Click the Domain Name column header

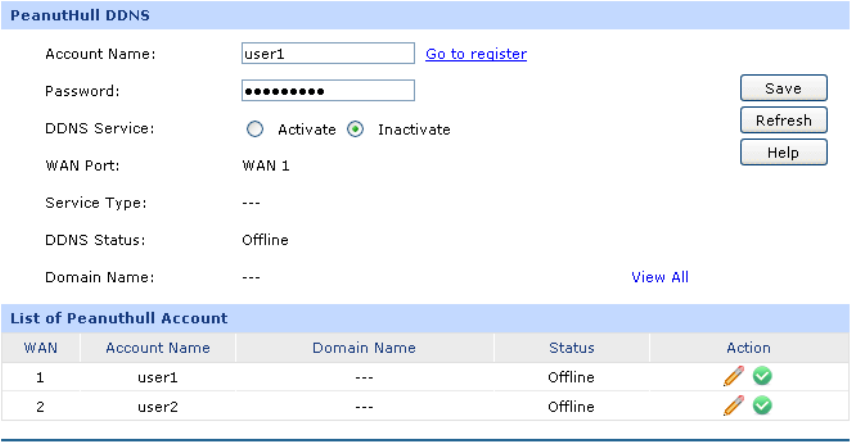[x=364, y=348]
